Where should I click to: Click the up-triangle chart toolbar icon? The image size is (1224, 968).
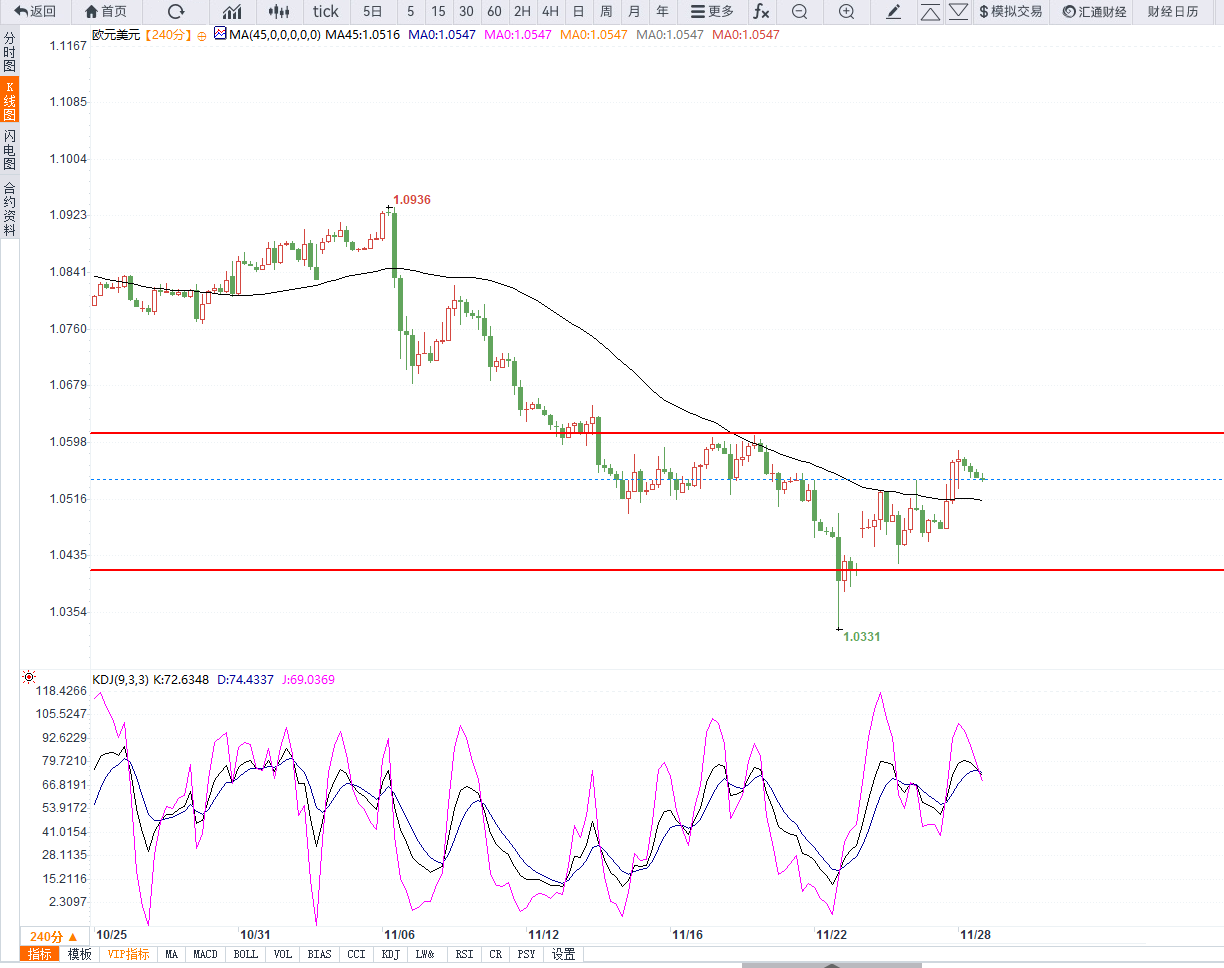(x=930, y=12)
